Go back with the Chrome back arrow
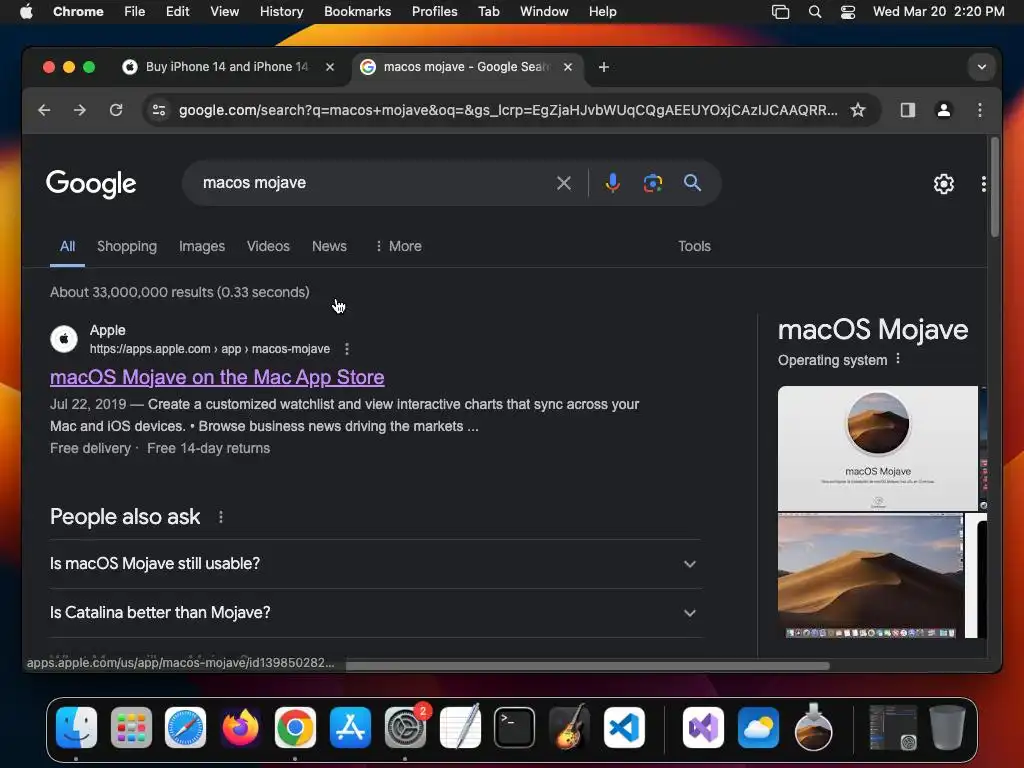 point(44,110)
